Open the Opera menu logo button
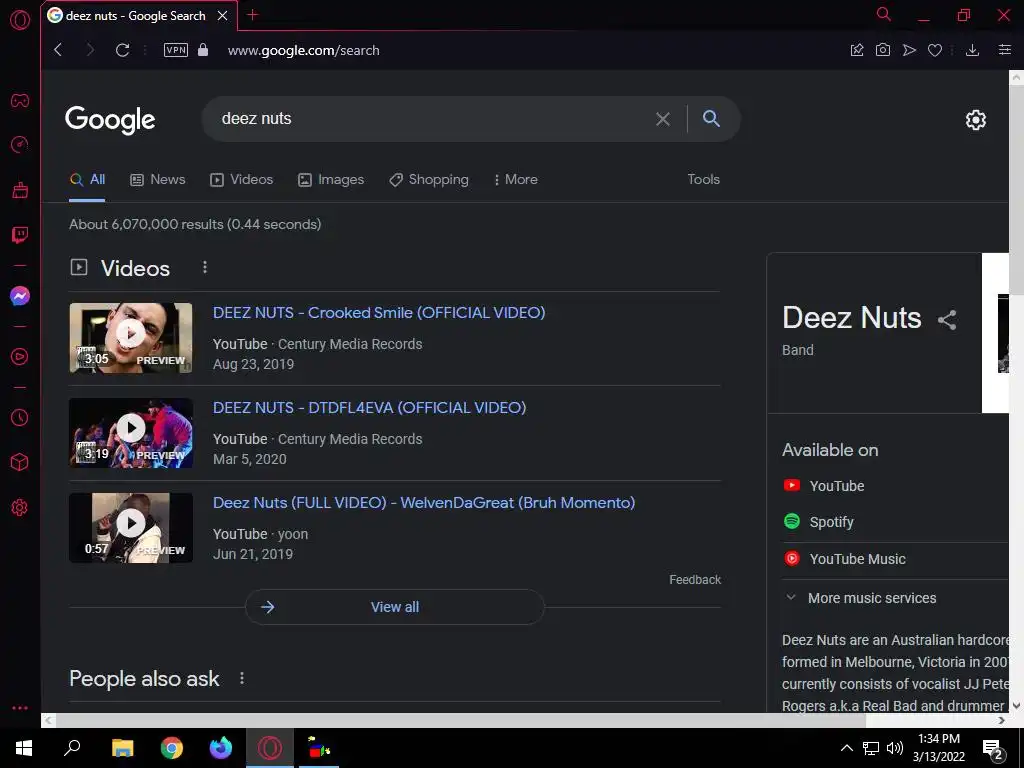Viewport: 1024px width, 768px height. pos(20,20)
